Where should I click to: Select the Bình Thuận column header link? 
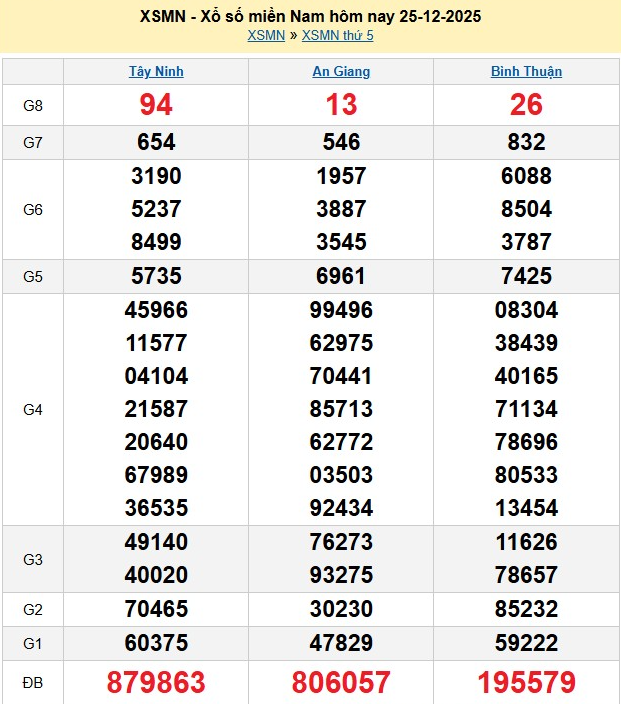point(526,72)
